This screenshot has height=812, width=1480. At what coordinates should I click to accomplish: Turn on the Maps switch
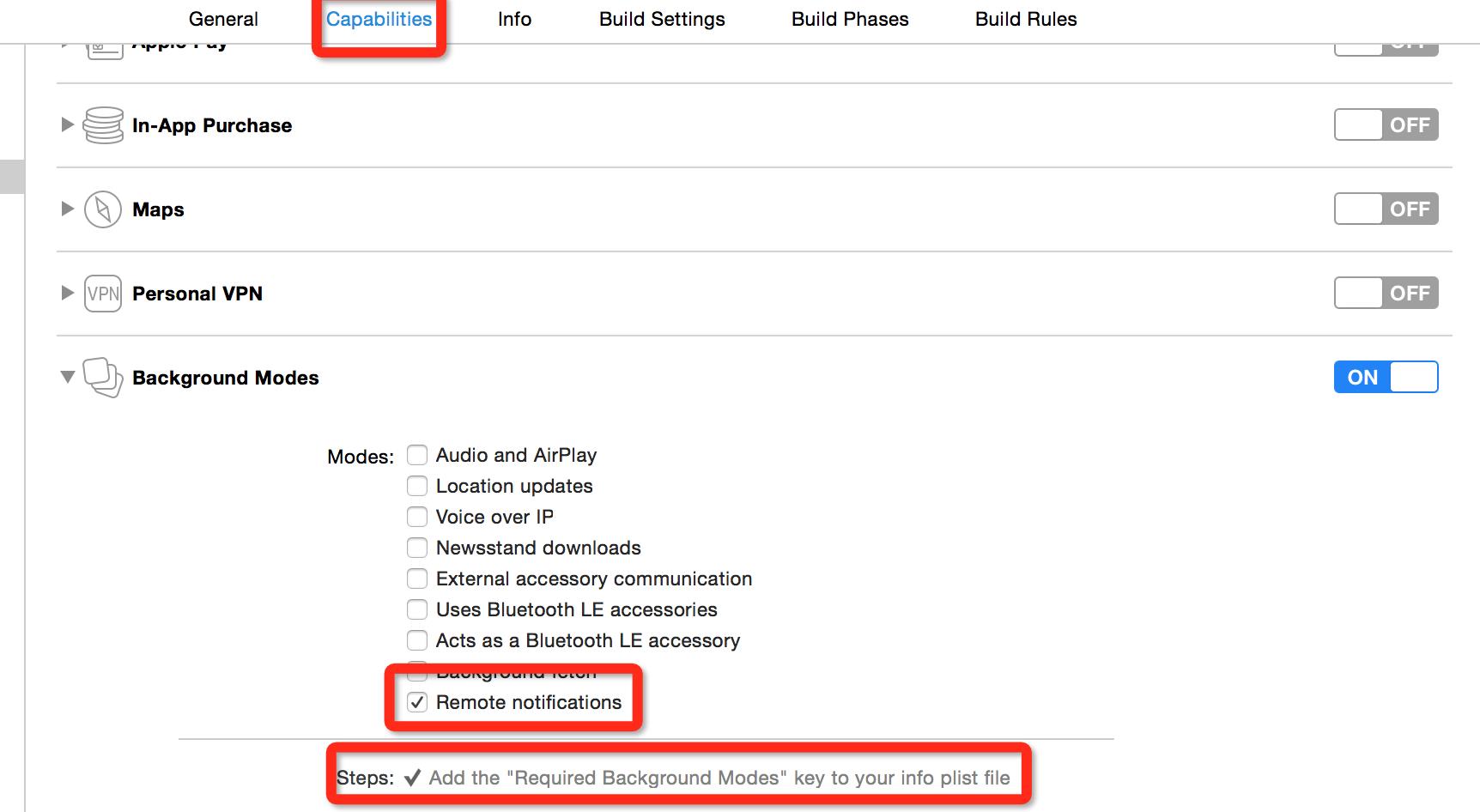pos(1386,209)
